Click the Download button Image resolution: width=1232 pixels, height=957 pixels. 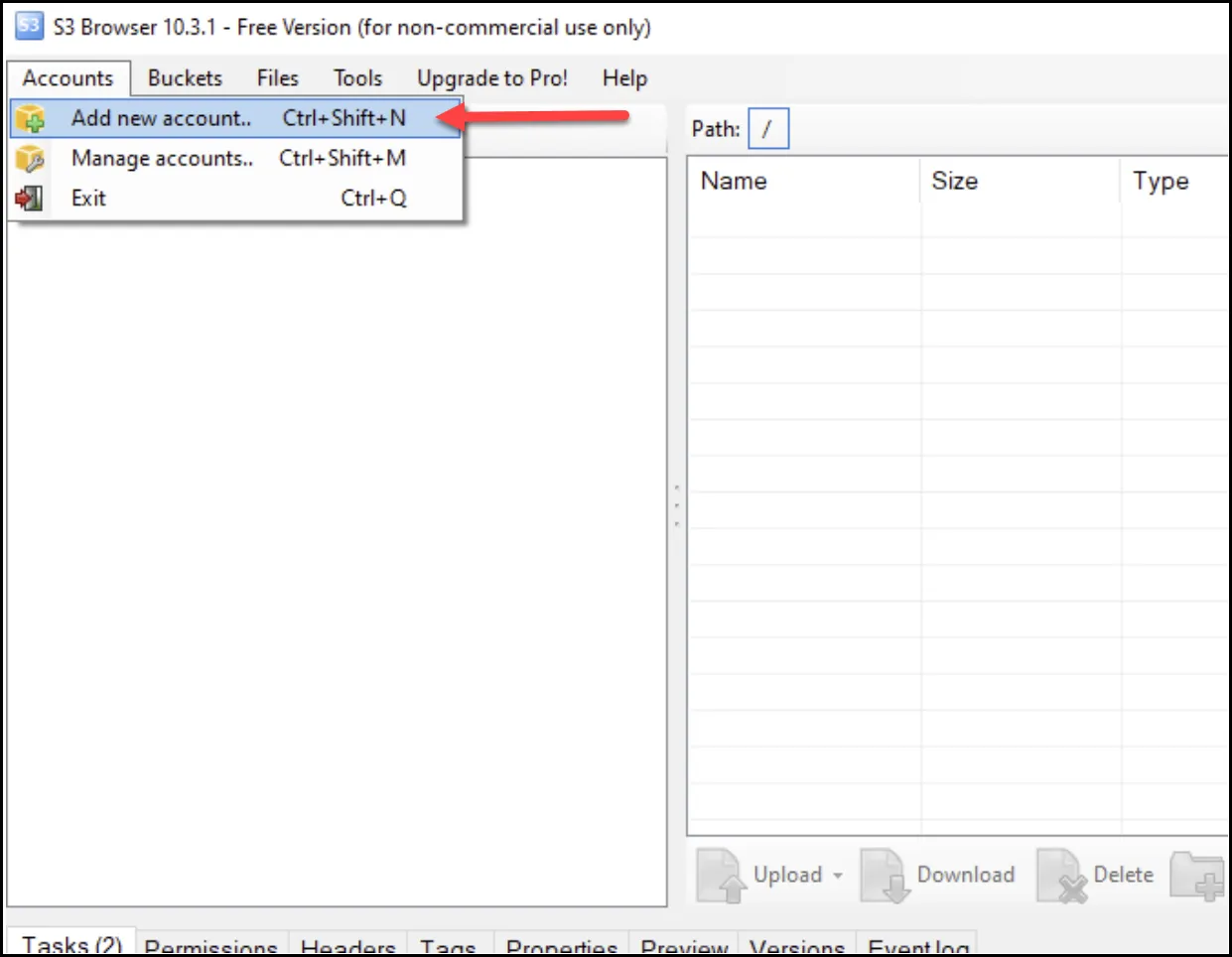938,875
